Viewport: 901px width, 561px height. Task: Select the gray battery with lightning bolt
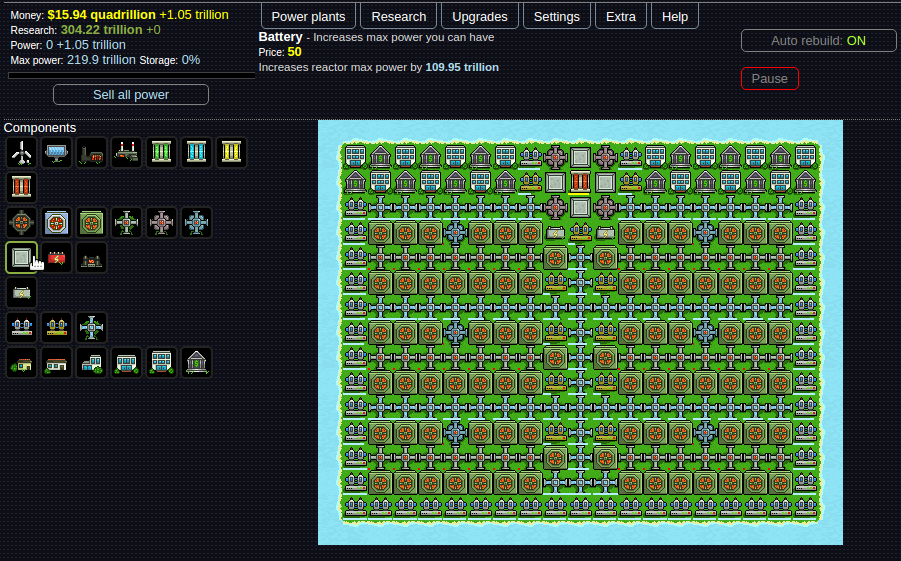pos(22,293)
